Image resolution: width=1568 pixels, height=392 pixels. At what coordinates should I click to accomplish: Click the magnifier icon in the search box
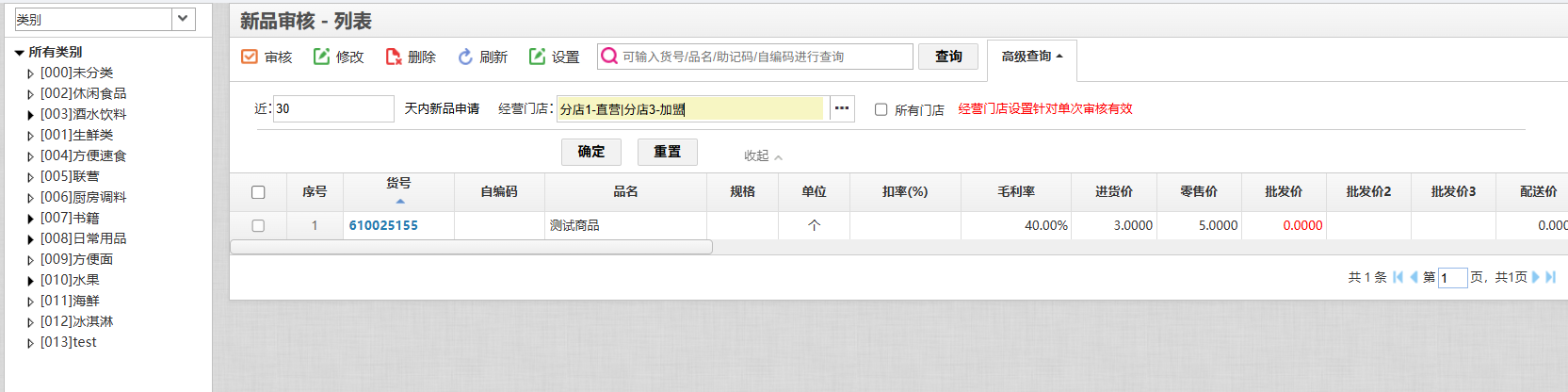[609, 57]
